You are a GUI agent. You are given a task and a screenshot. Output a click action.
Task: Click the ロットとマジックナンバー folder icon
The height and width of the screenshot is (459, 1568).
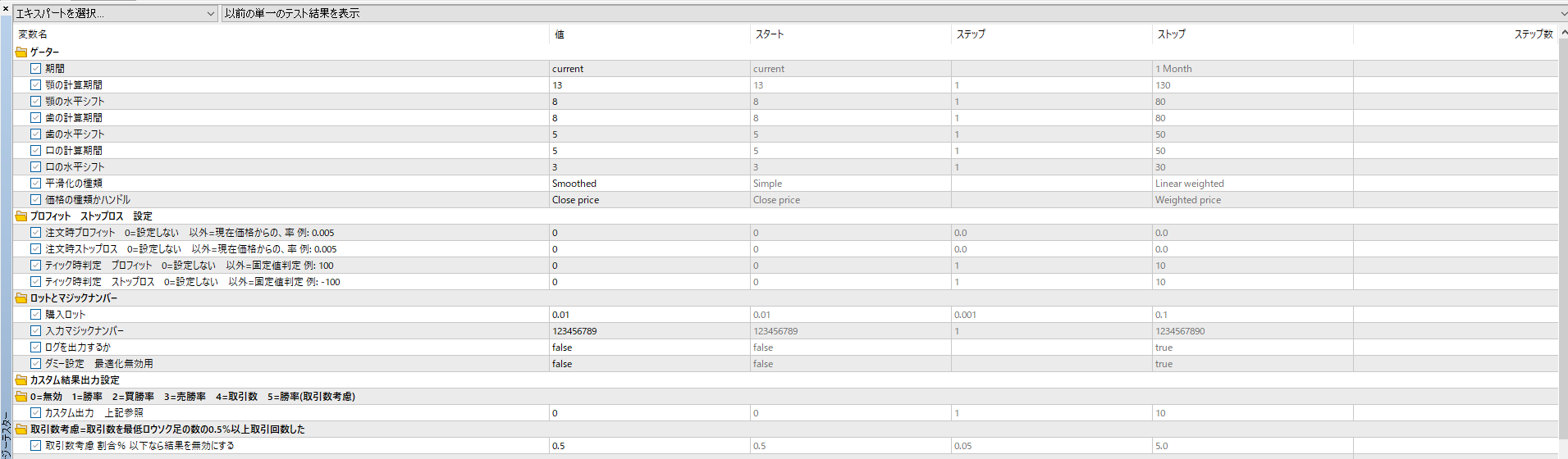point(21,298)
